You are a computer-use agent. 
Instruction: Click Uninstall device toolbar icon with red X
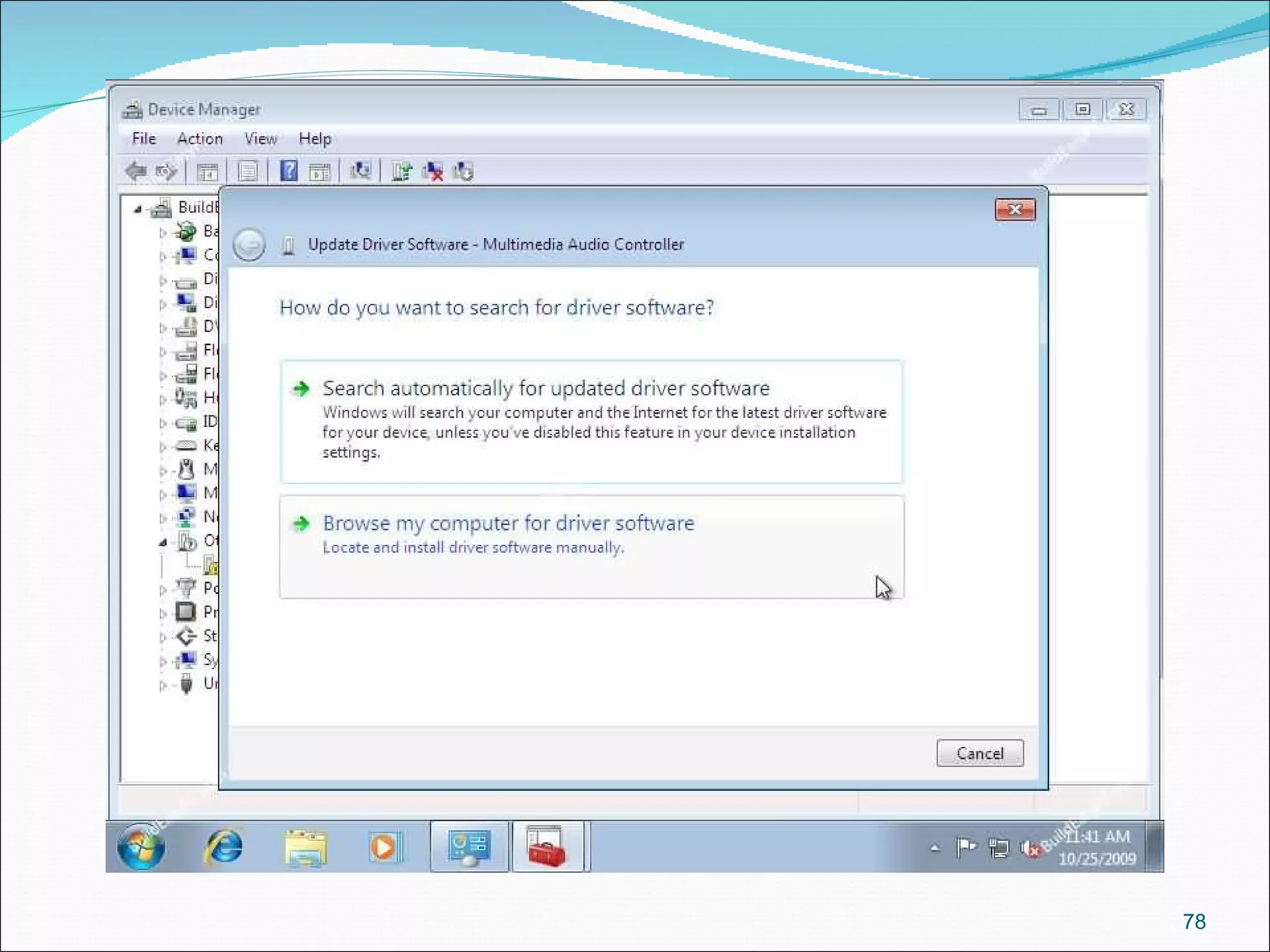point(433,170)
